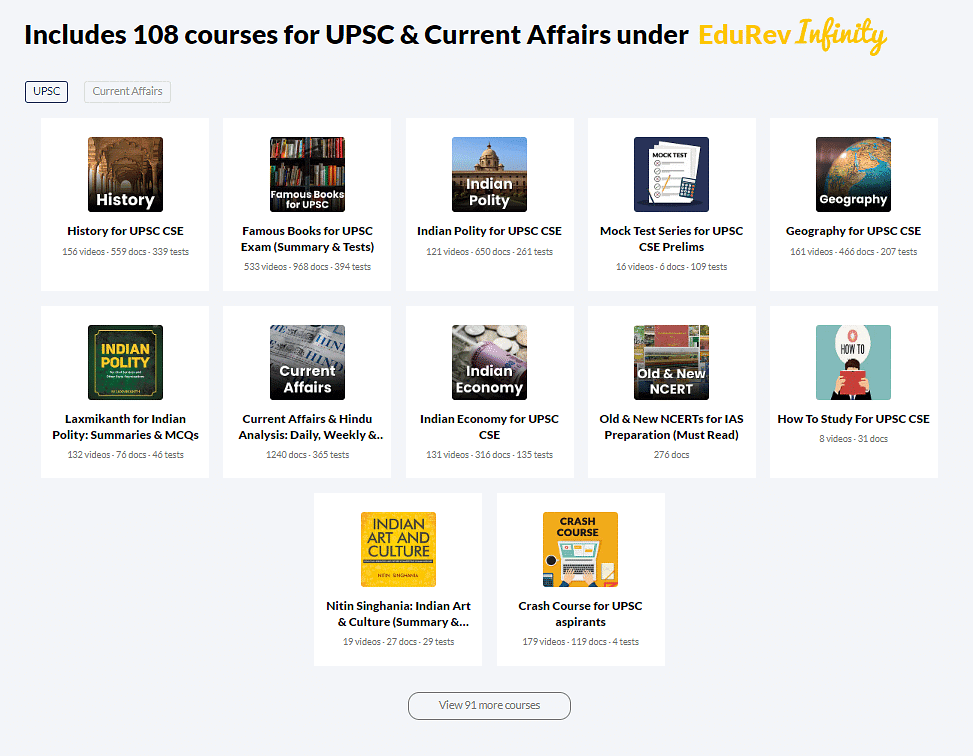The height and width of the screenshot is (756, 973).
Task: Open the History course cover thumbnail
Action: pos(124,174)
